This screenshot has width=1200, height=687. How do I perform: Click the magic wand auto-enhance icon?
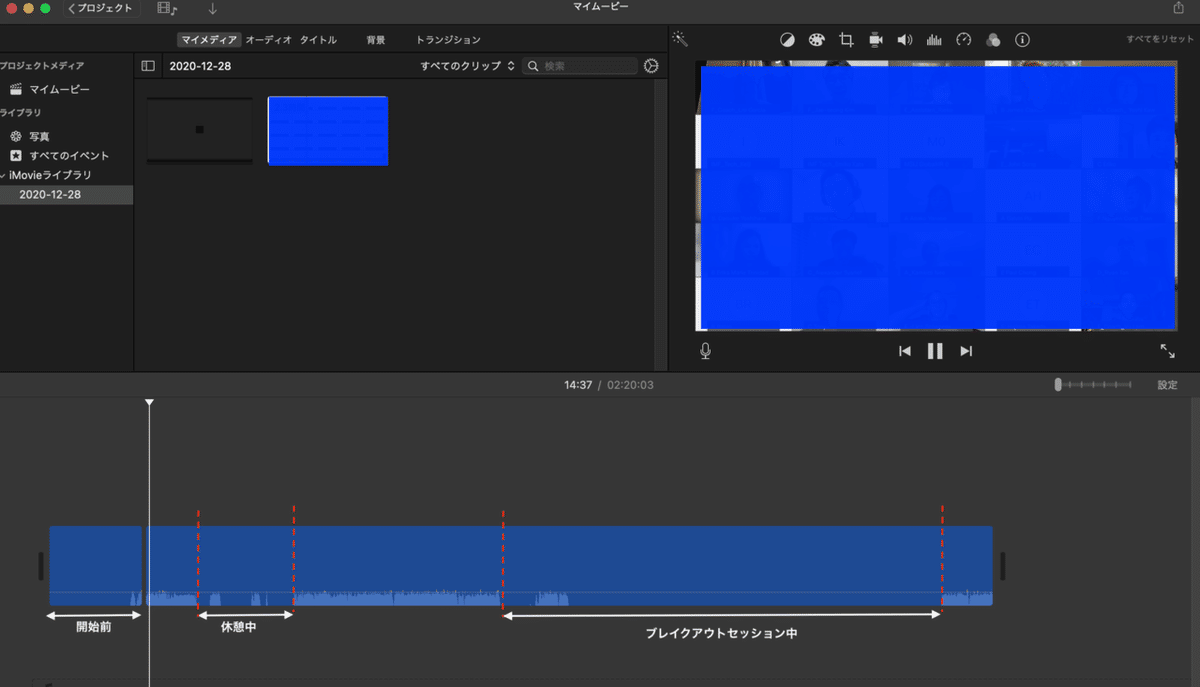(680, 39)
